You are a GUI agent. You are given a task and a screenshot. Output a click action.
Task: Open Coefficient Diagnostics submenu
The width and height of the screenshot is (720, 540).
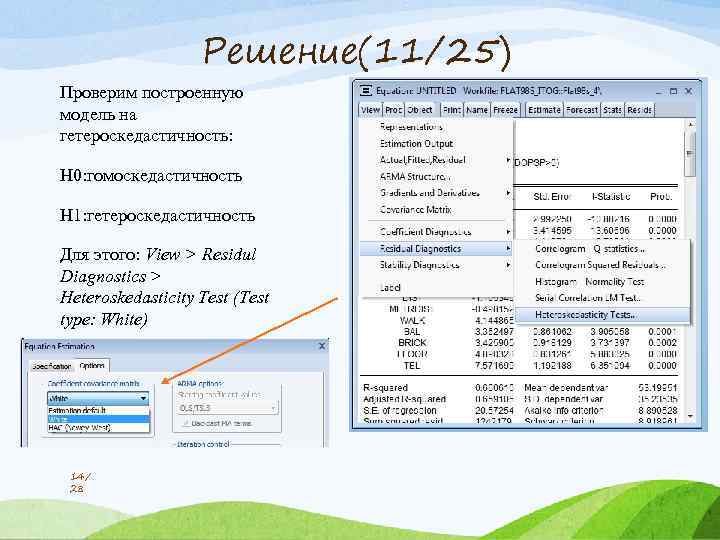coord(436,232)
